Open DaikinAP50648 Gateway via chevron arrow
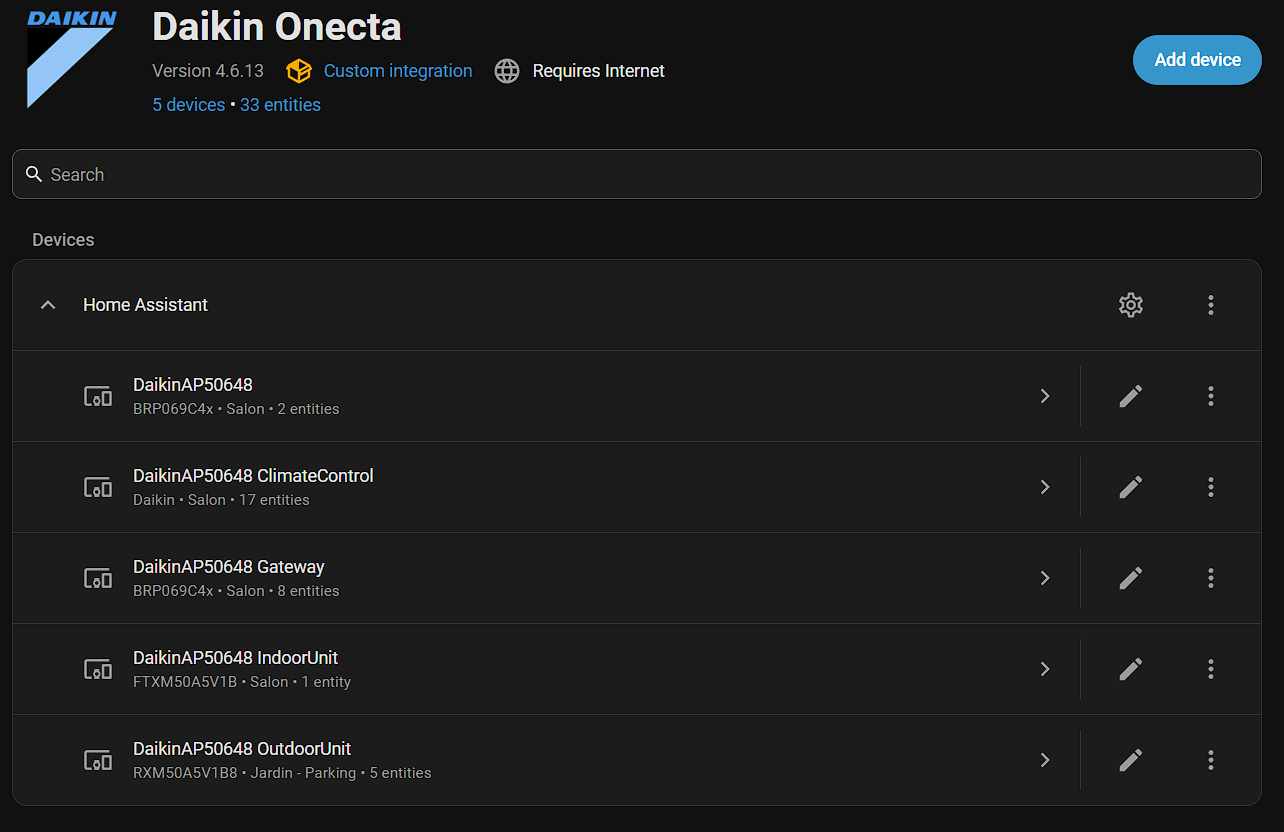This screenshot has height=832, width=1284. (x=1045, y=578)
